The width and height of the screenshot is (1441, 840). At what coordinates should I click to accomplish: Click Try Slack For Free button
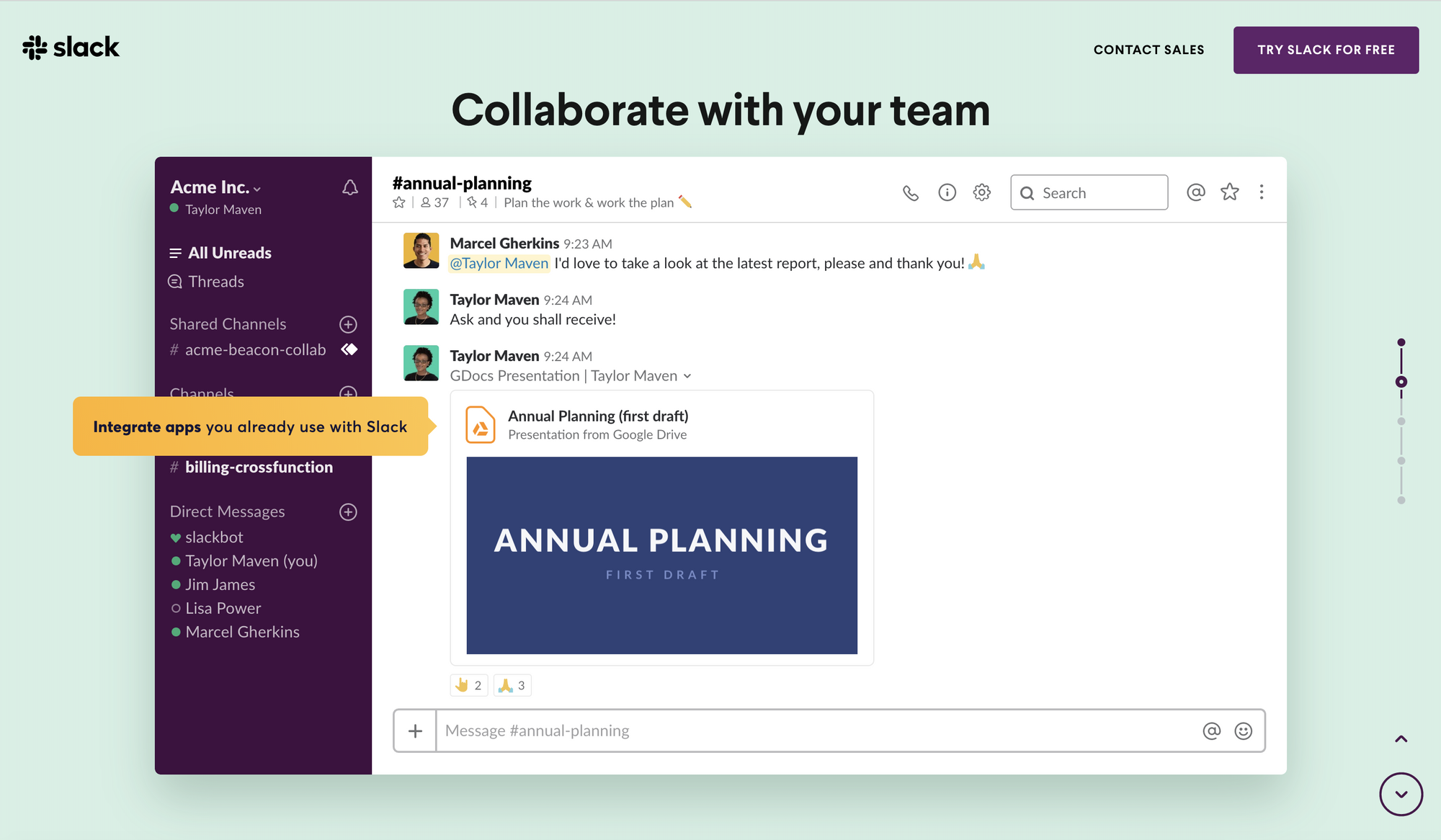point(1326,50)
